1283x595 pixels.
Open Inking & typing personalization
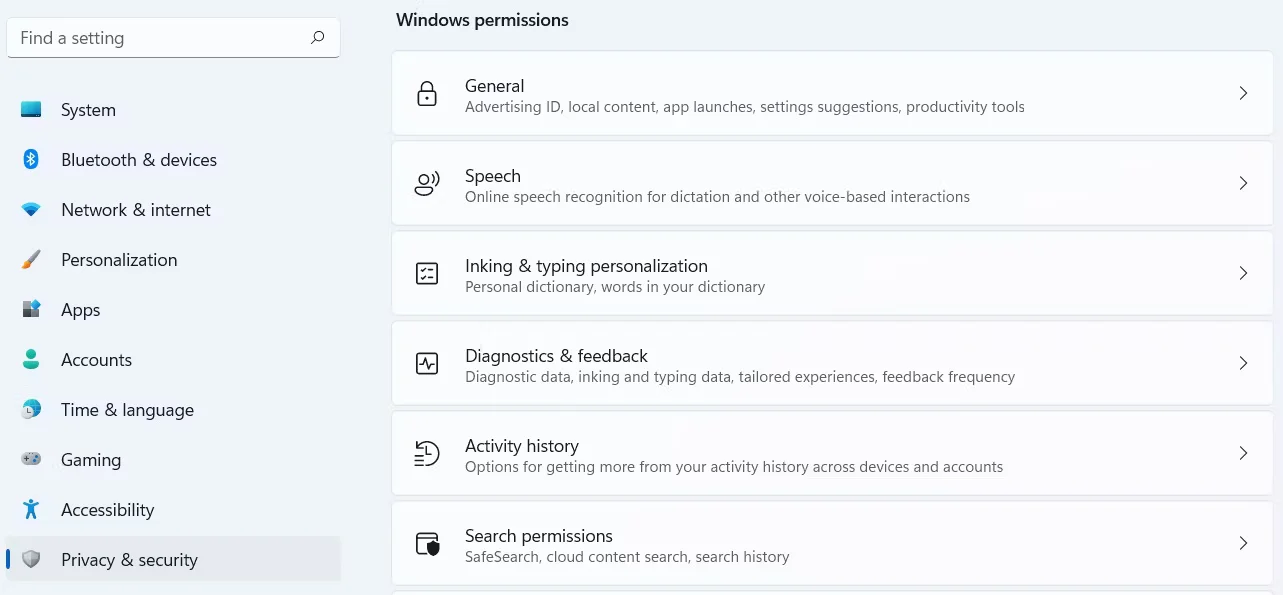pyautogui.click(x=586, y=266)
